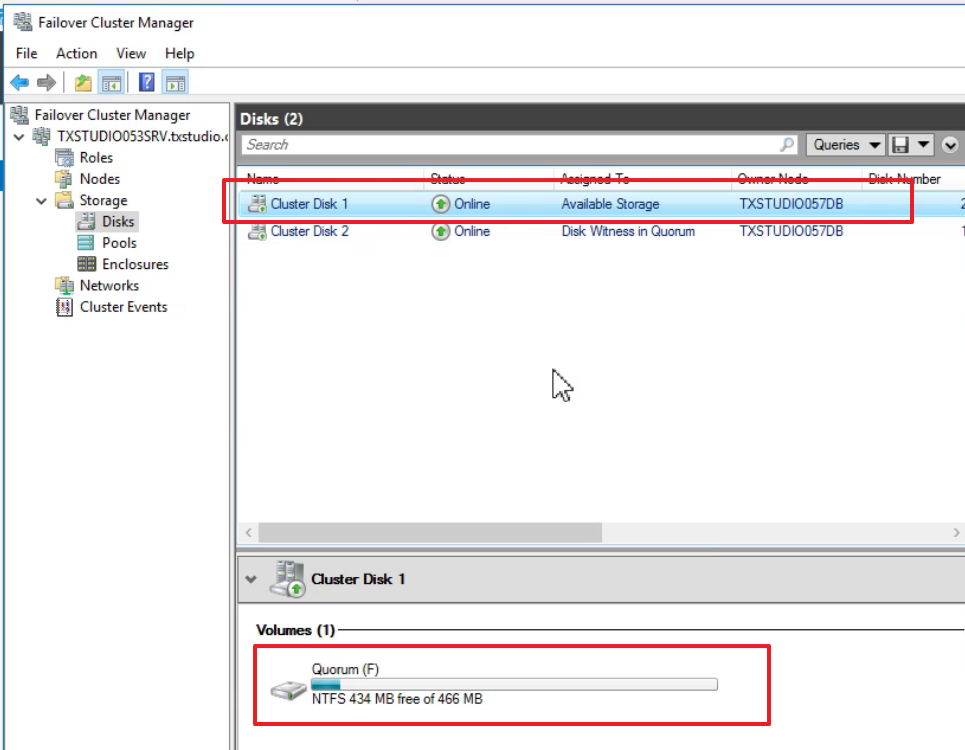Open Cluster Events in the tree

(x=124, y=307)
